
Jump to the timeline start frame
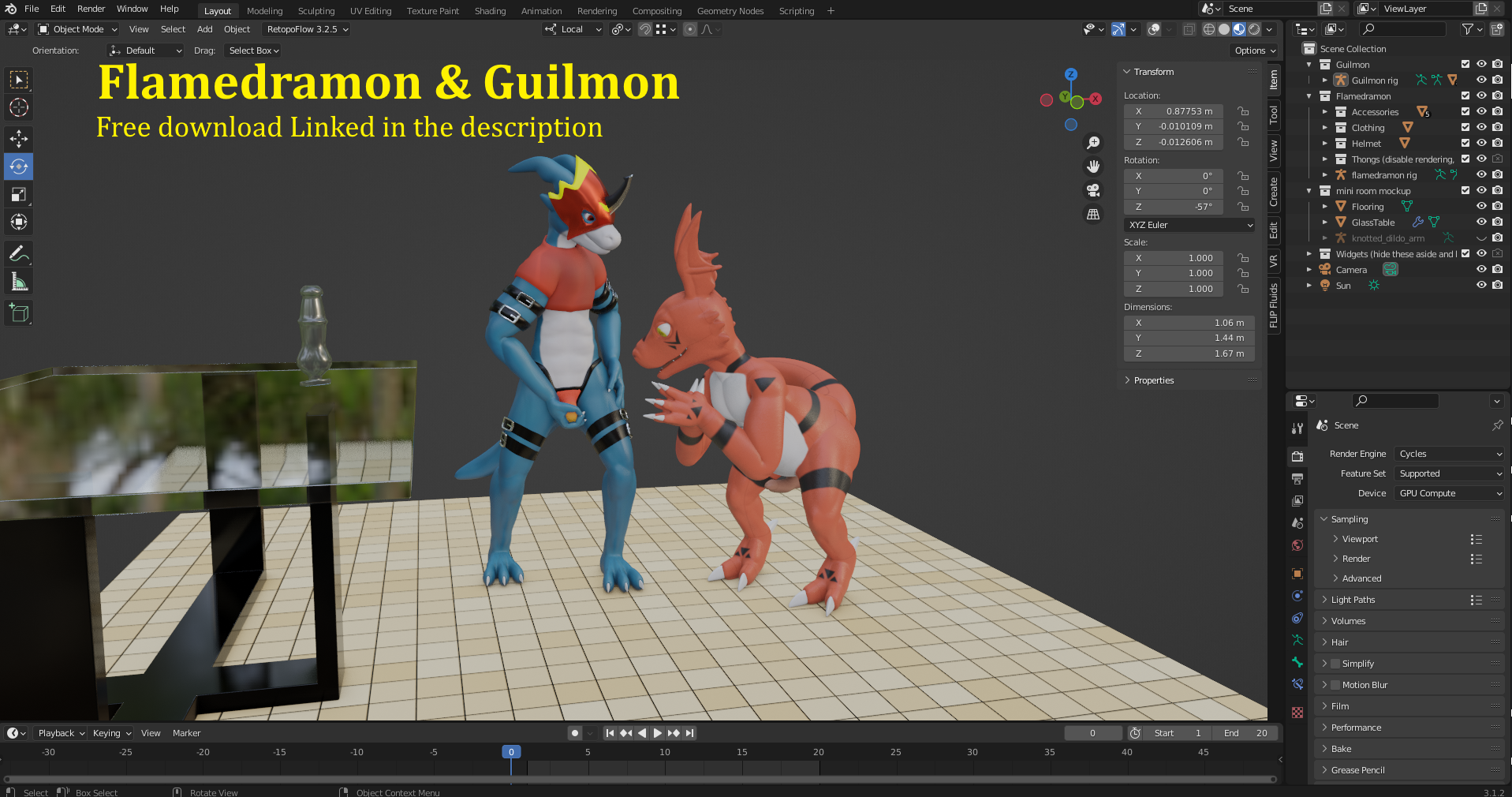click(610, 733)
